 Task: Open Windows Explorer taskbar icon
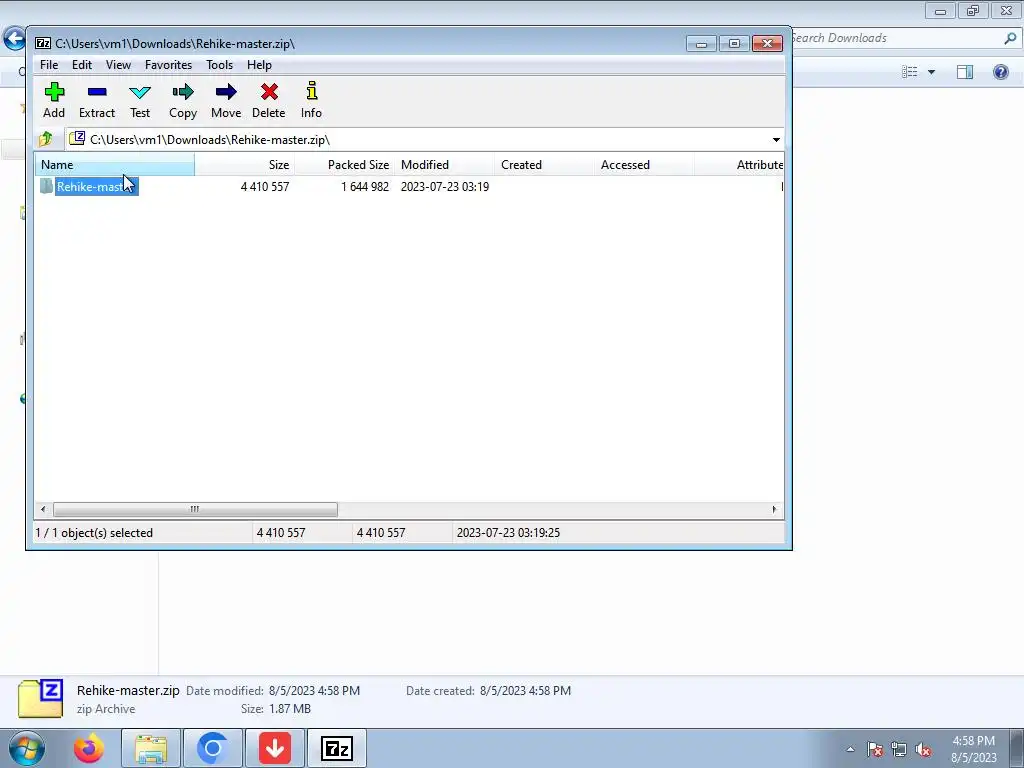pyautogui.click(x=151, y=748)
